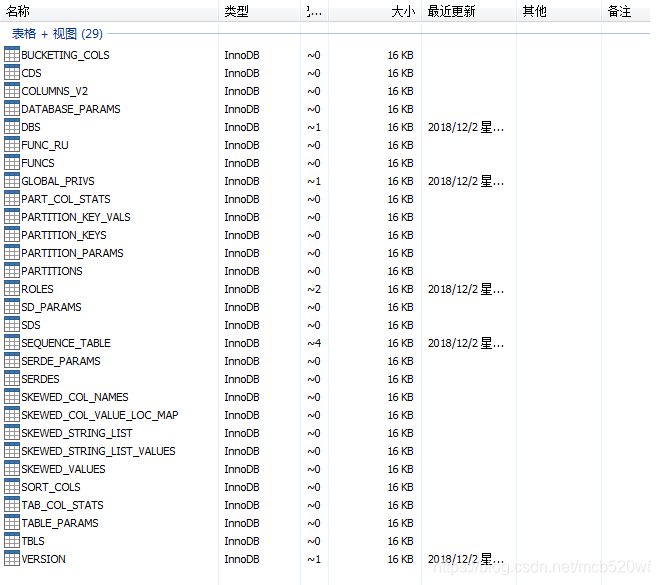The image size is (661, 585).
Task: Click the TBLS table icon
Action: pyautogui.click(x=12, y=541)
